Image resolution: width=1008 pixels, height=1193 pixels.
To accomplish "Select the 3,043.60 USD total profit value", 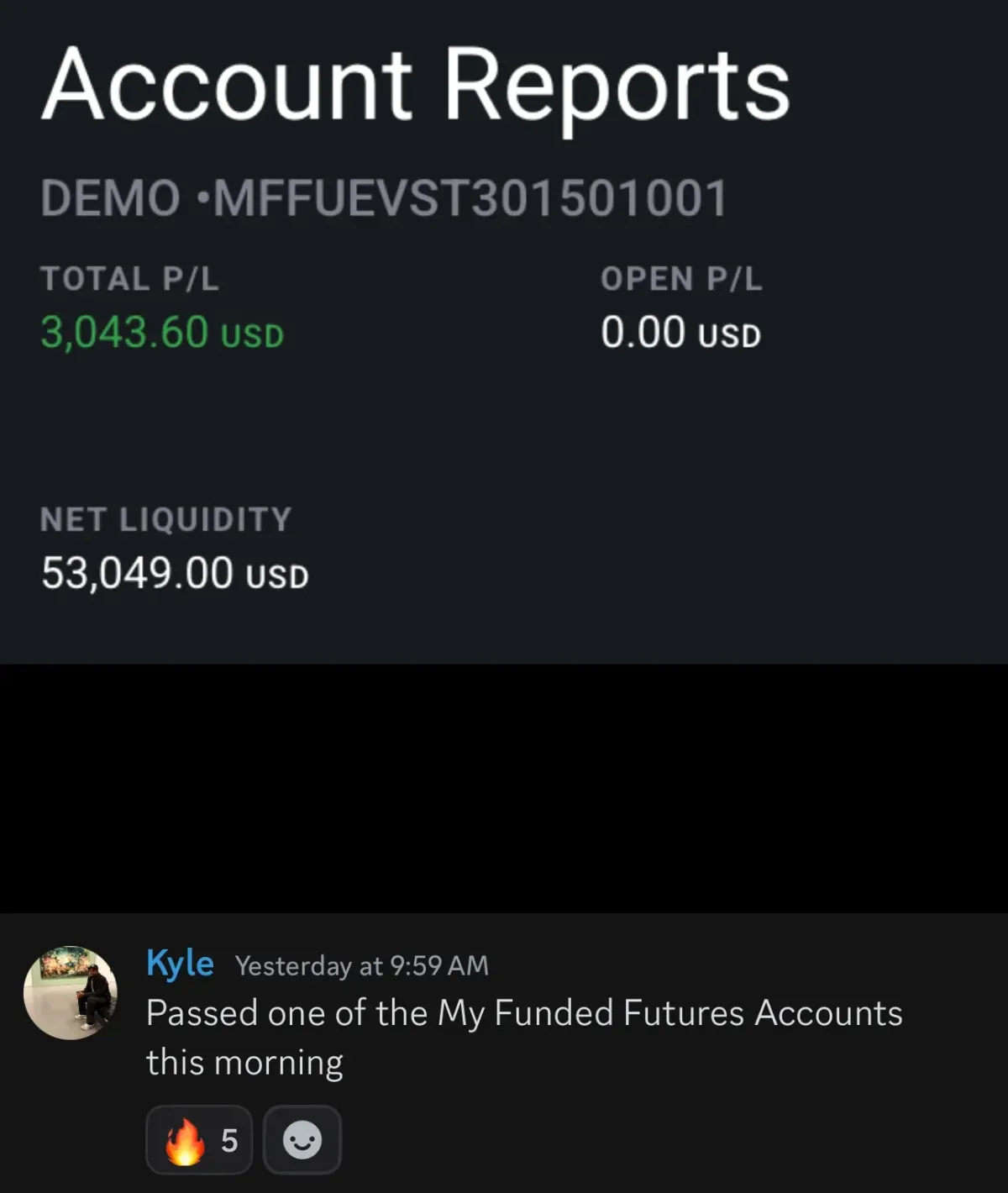I will click(x=162, y=332).
